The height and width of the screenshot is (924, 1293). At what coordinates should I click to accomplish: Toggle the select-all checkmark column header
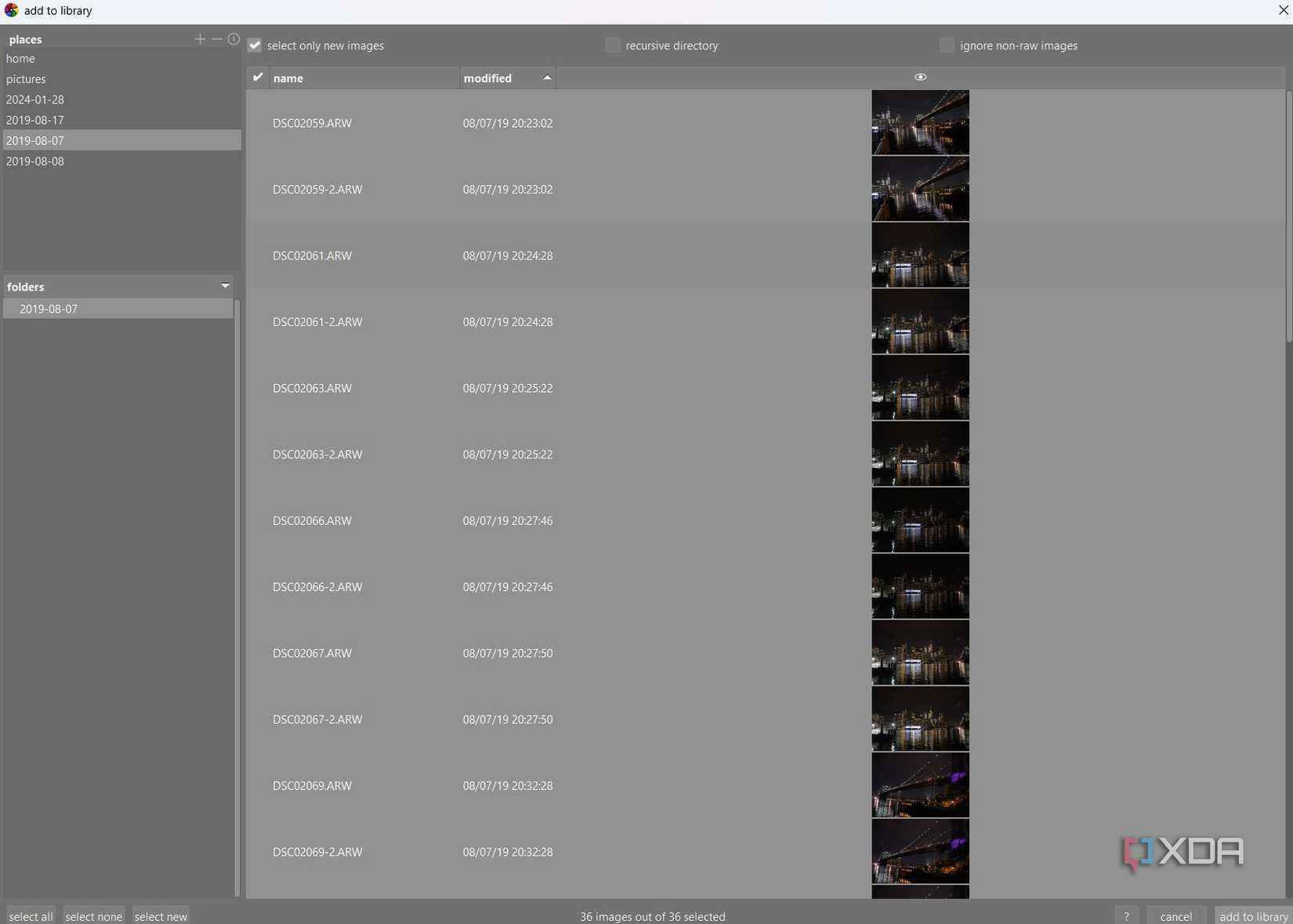point(258,77)
